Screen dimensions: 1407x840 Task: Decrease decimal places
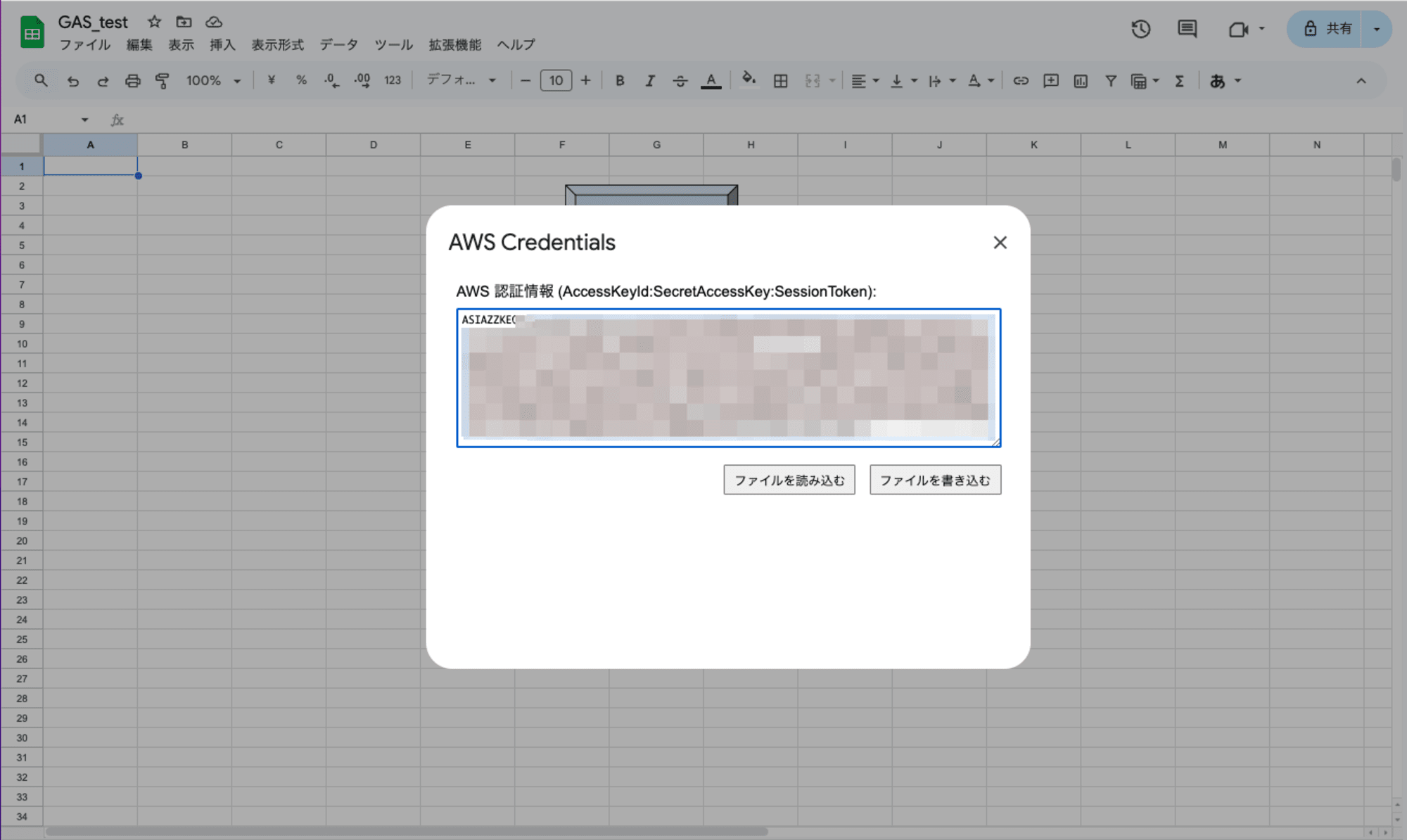[x=331, y=80]
